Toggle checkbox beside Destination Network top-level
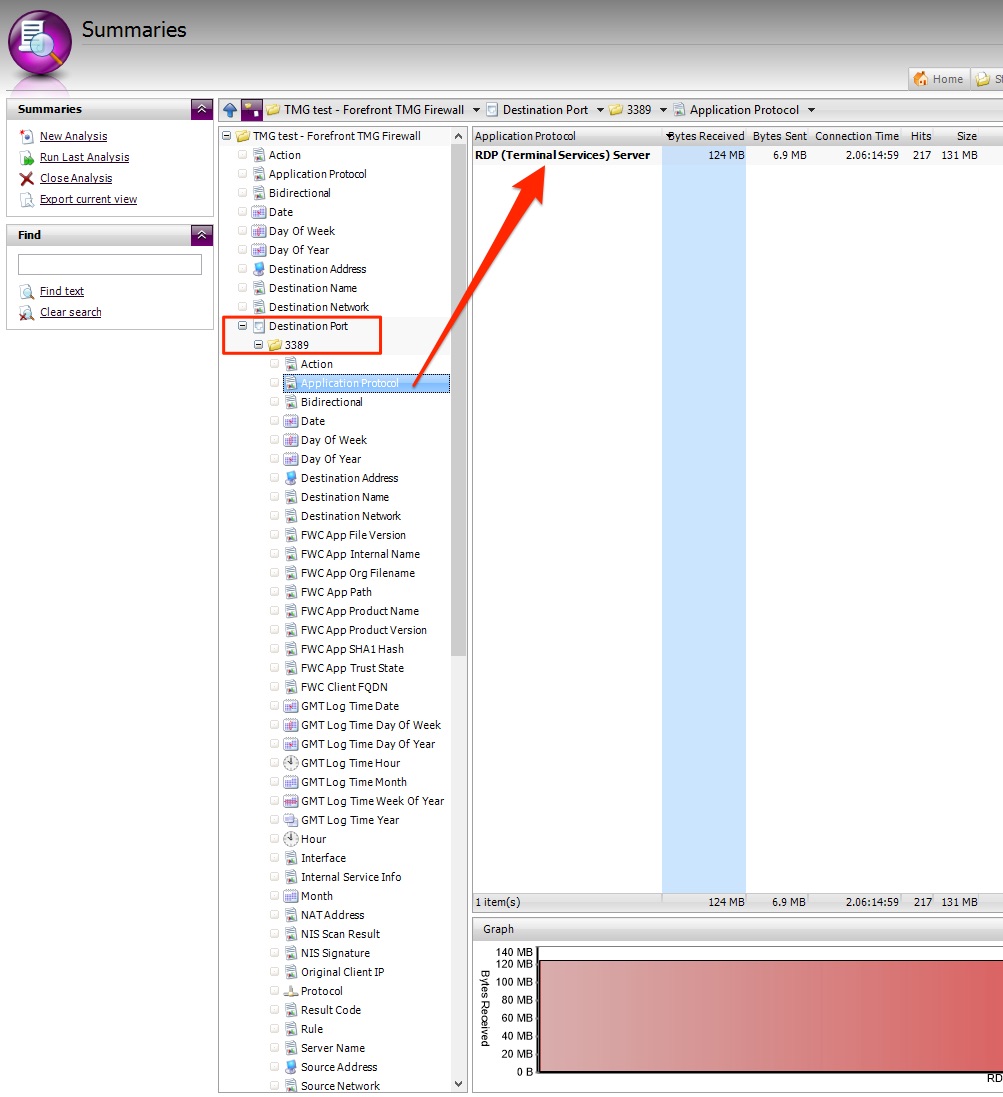Viewport: 1003px width, 1097px height. [243, 306]
